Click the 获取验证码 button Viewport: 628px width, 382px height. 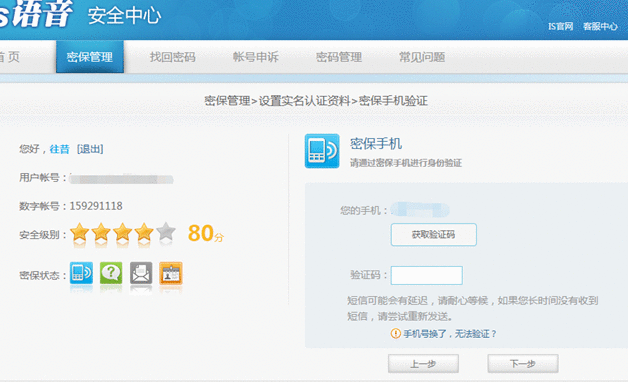434,235
